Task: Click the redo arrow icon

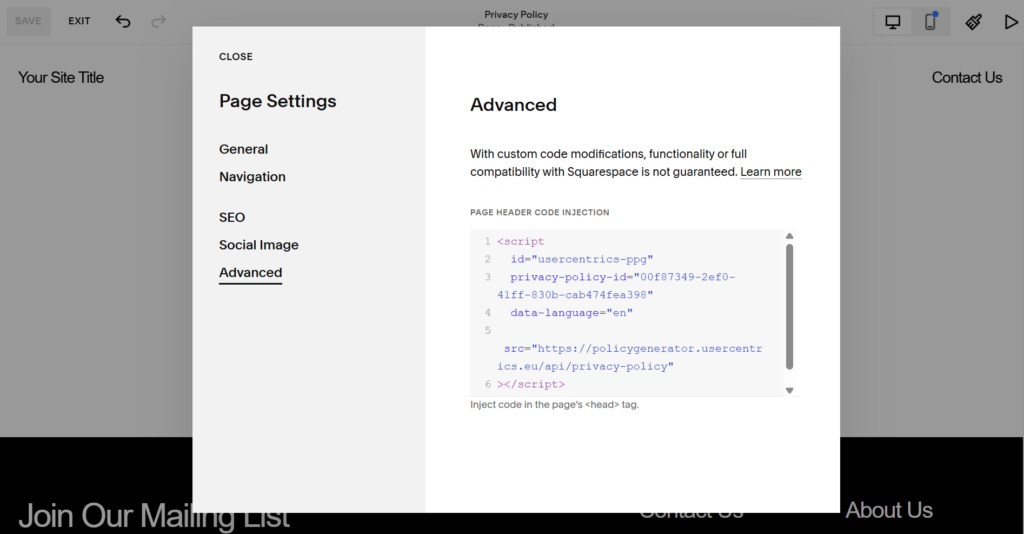Action: tap(158, 21)
